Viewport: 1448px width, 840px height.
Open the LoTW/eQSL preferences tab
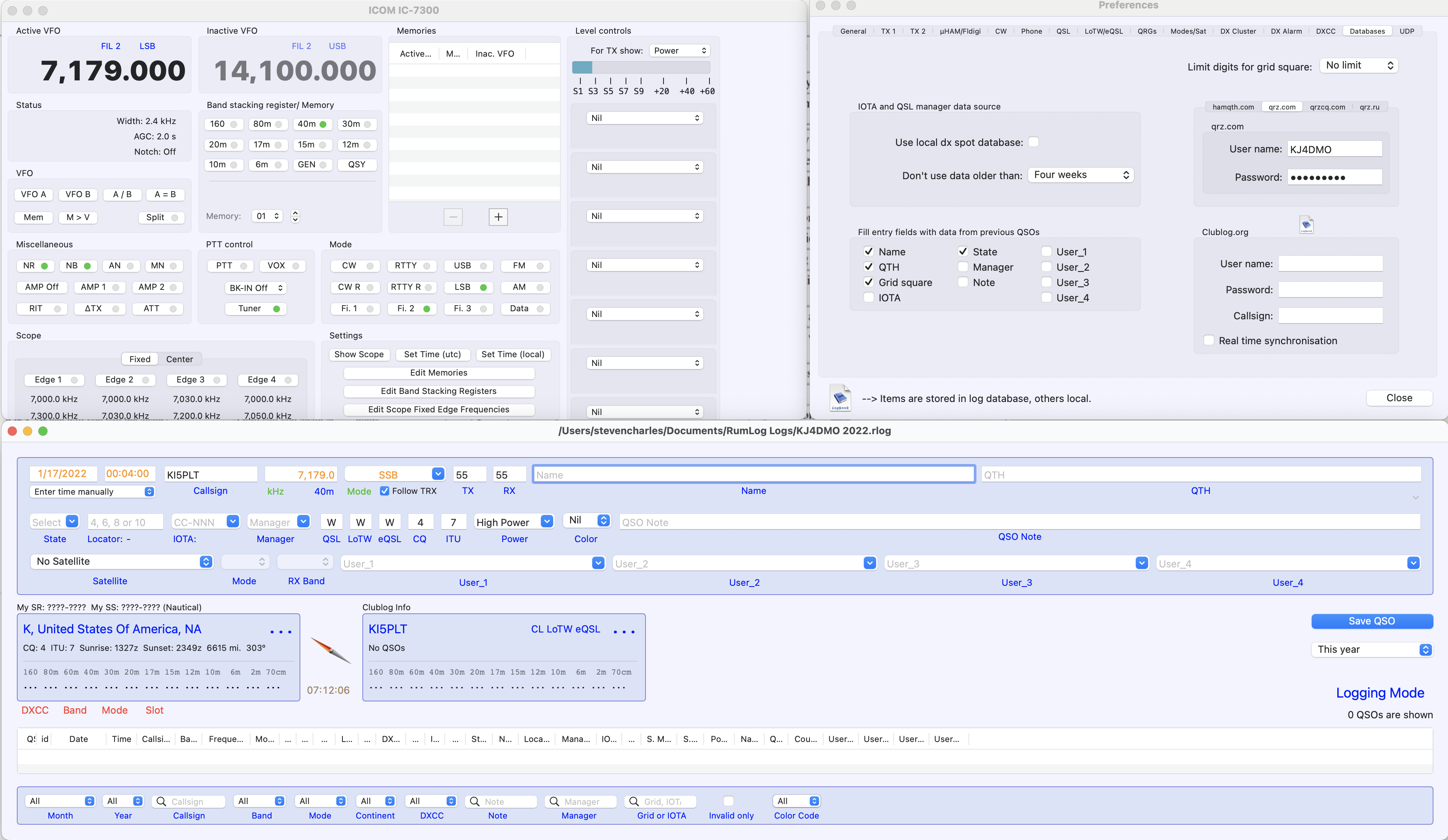[x=1103, y=31]
